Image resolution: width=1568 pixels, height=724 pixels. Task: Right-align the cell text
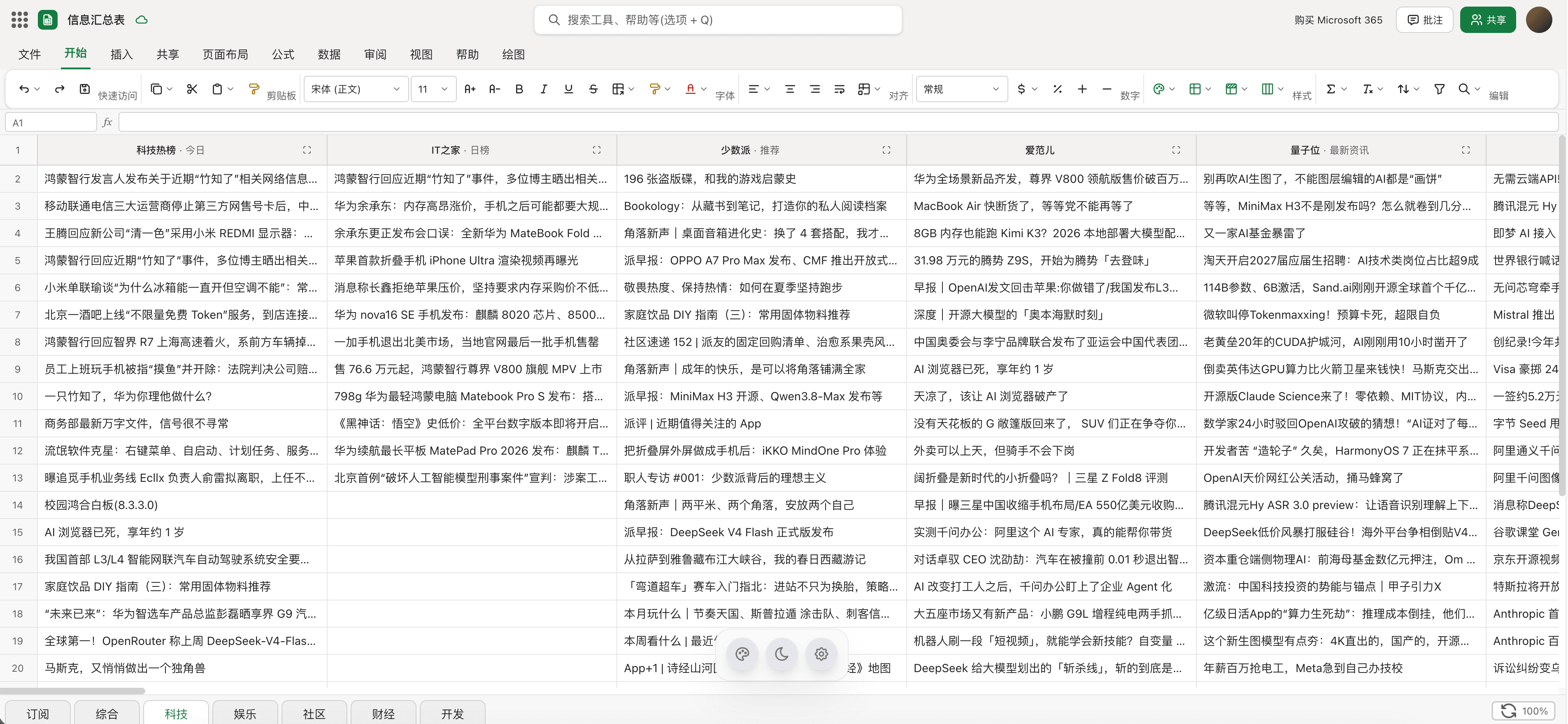point(814,89)
